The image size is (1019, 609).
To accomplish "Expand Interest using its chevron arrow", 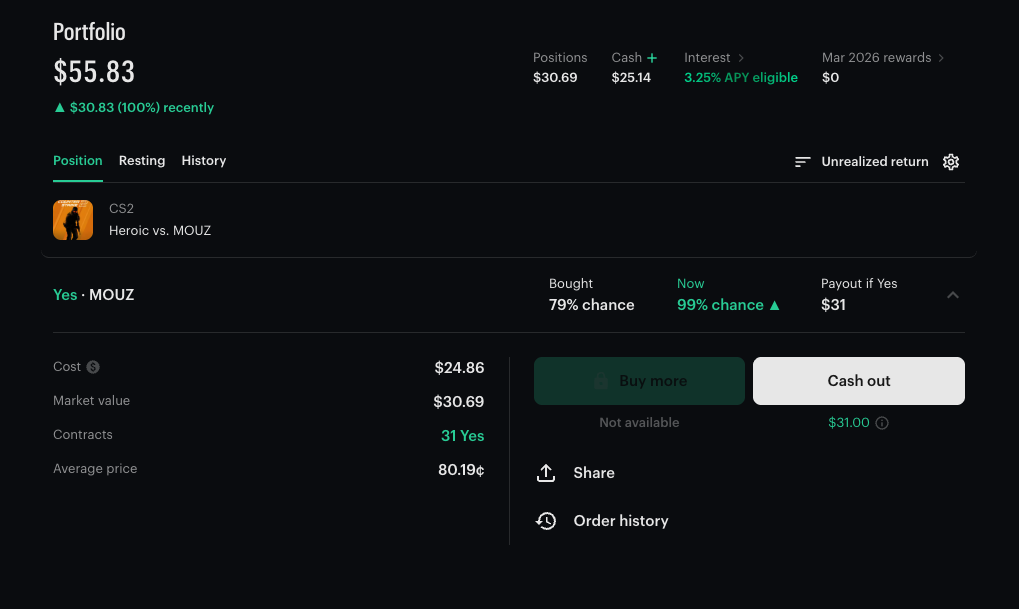I will (x=741, y=58).
